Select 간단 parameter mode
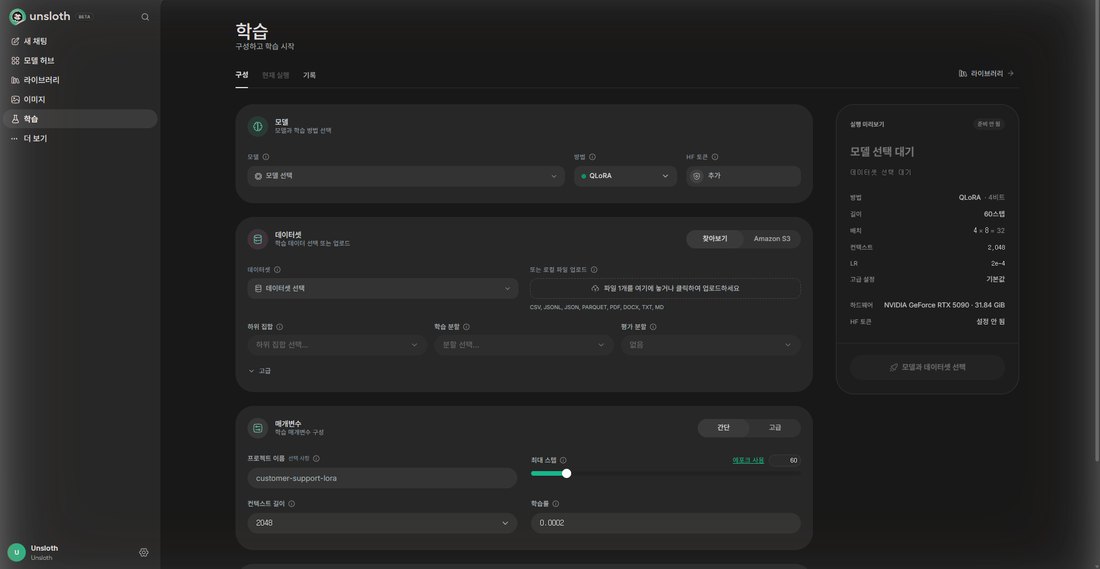This screenshot has height=569, width=1100. 723,428
